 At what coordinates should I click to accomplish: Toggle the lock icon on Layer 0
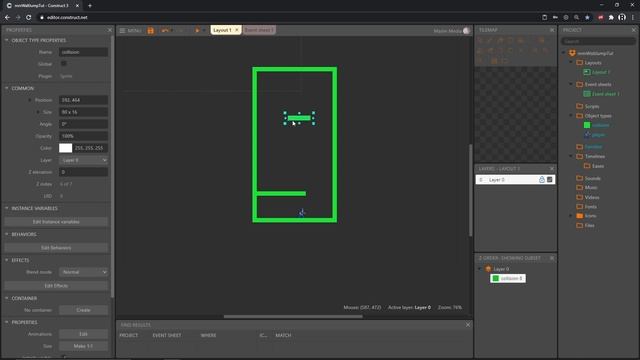(x=542, y=180)
